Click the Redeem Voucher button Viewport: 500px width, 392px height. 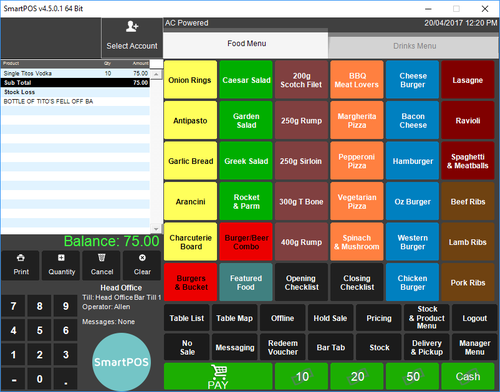click(283, 347)
